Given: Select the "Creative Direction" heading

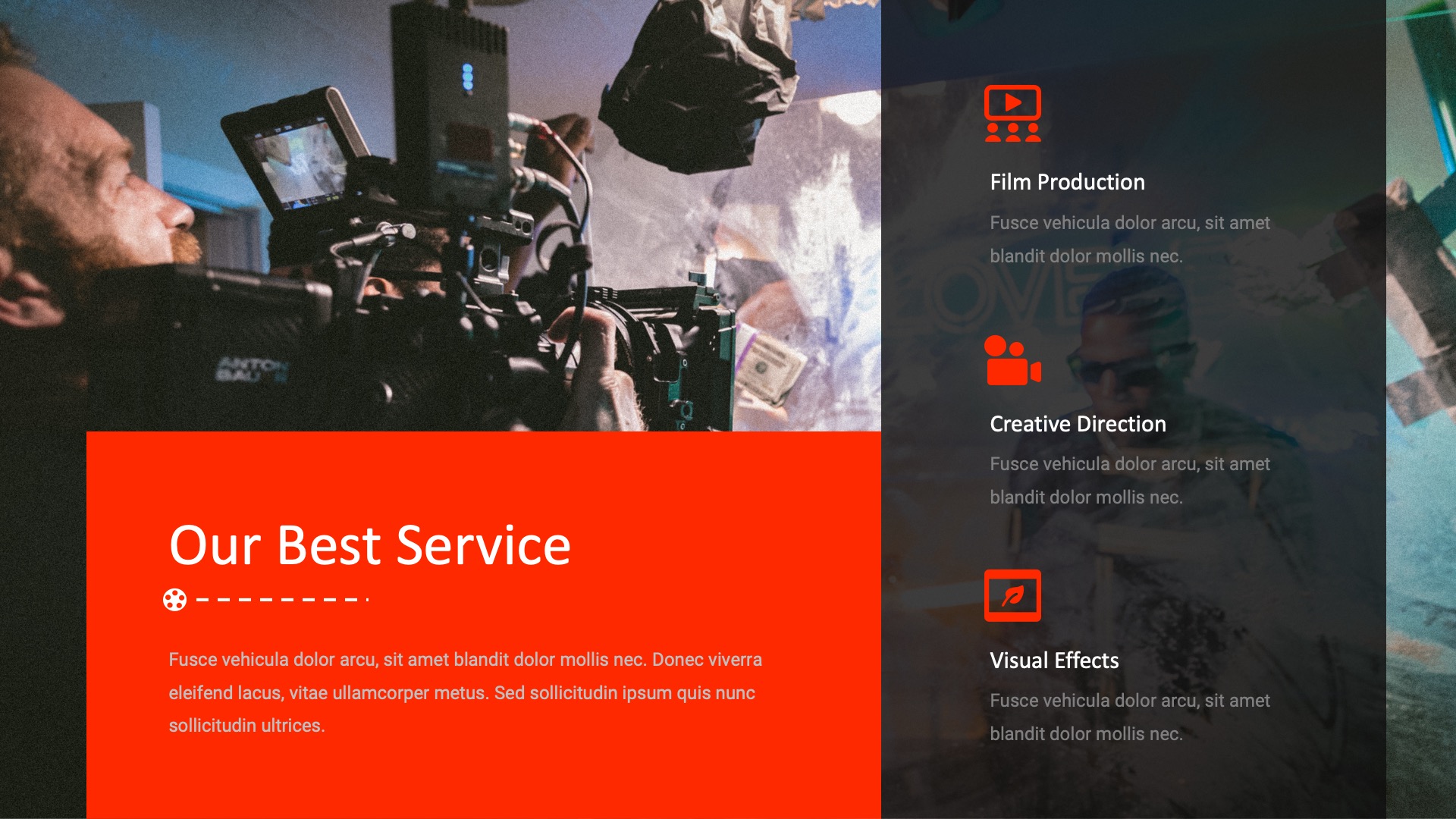Looking at the screenshot, I should (x=1078, y=424).
